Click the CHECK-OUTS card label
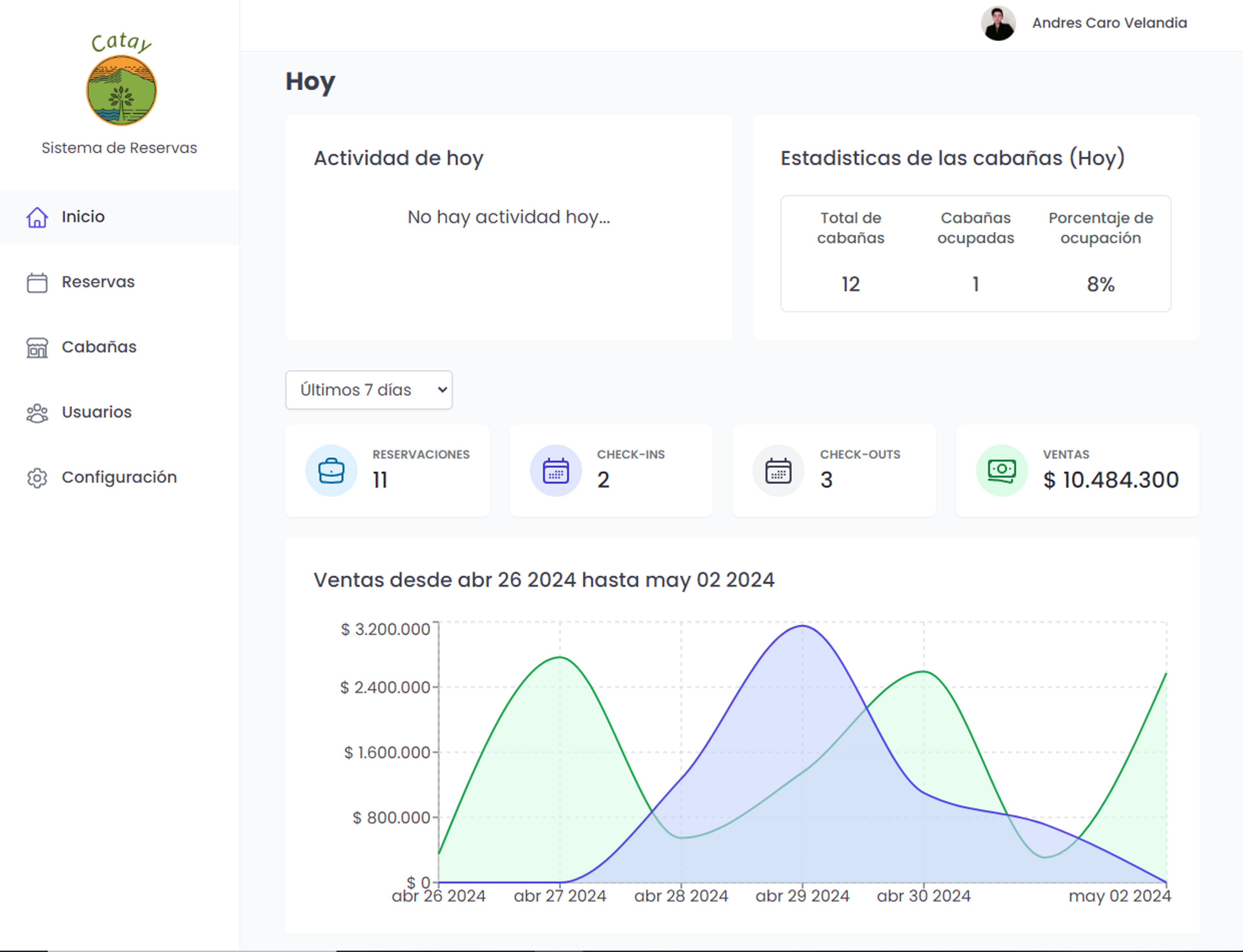1243x952 pixels. pyautogui.click(x=860, y=454)
